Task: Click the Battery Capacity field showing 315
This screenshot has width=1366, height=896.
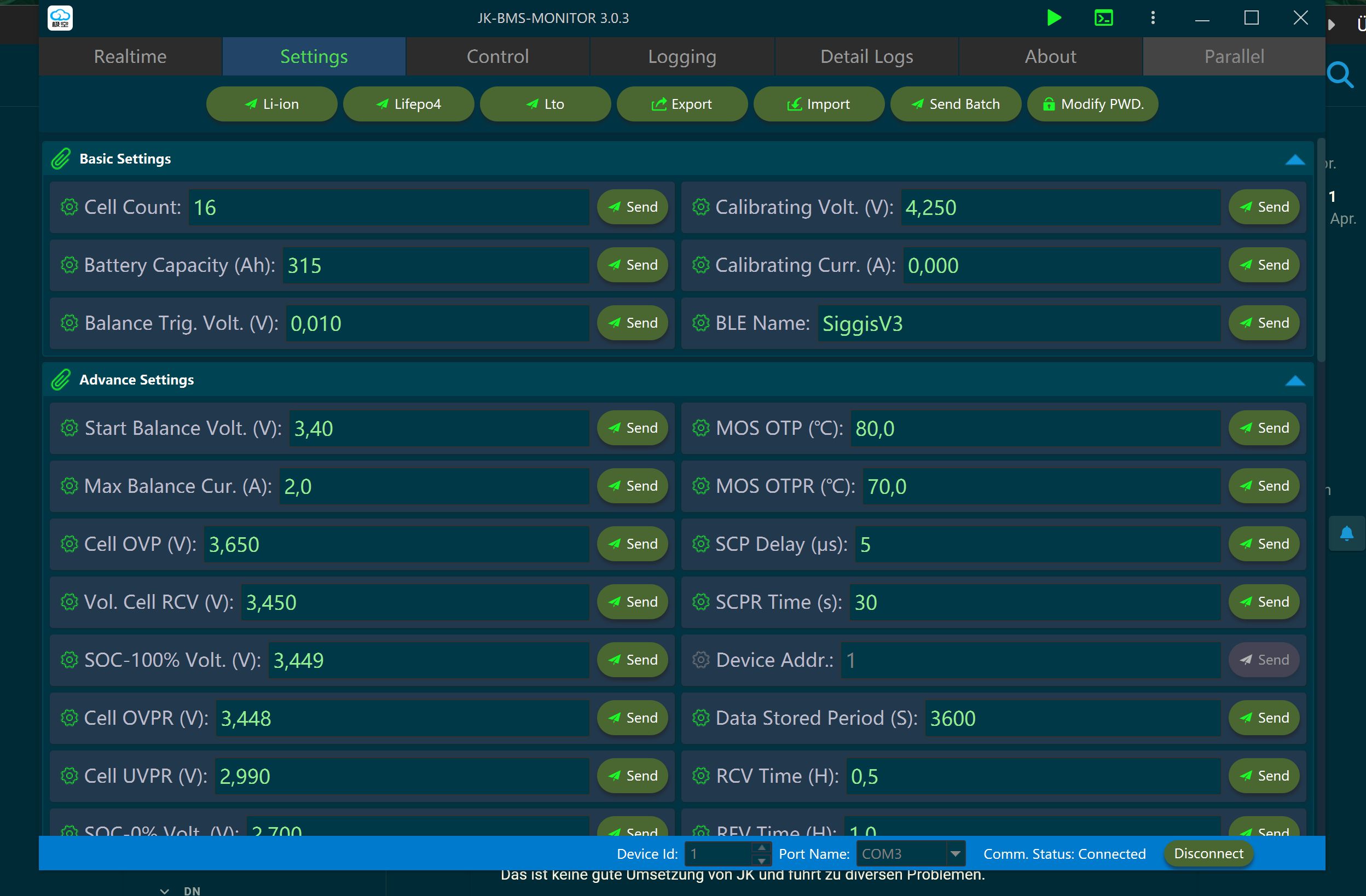Action: pos(436,265)
